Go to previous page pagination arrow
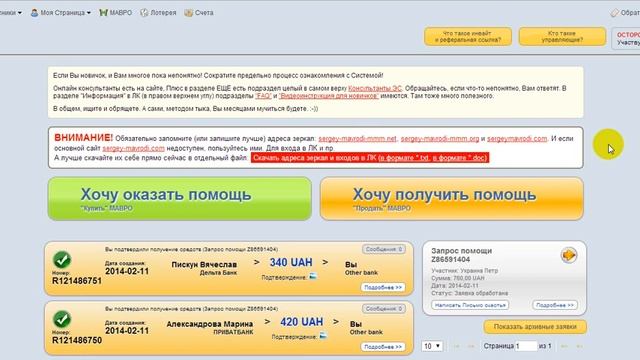640x360 pixels. [x=471, y=346]
